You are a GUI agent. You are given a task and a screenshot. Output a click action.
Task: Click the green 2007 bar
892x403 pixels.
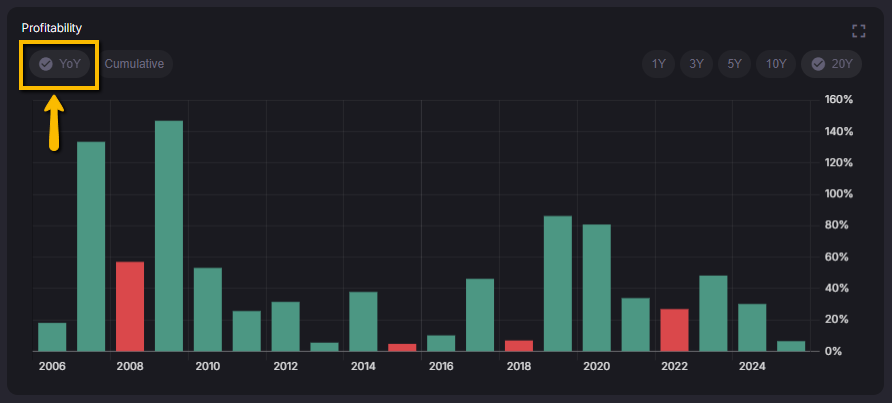[x=91, y=246]
